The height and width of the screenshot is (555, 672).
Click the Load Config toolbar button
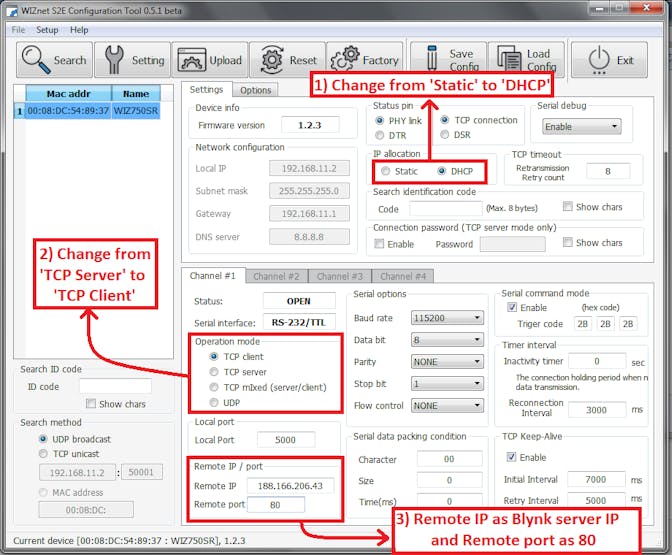(x=527, y=60)
